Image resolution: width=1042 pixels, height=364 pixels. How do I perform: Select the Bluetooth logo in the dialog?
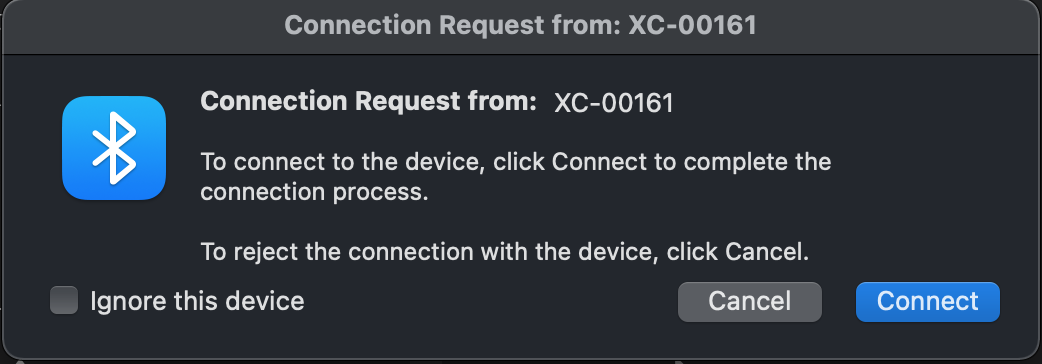[114, 148]
